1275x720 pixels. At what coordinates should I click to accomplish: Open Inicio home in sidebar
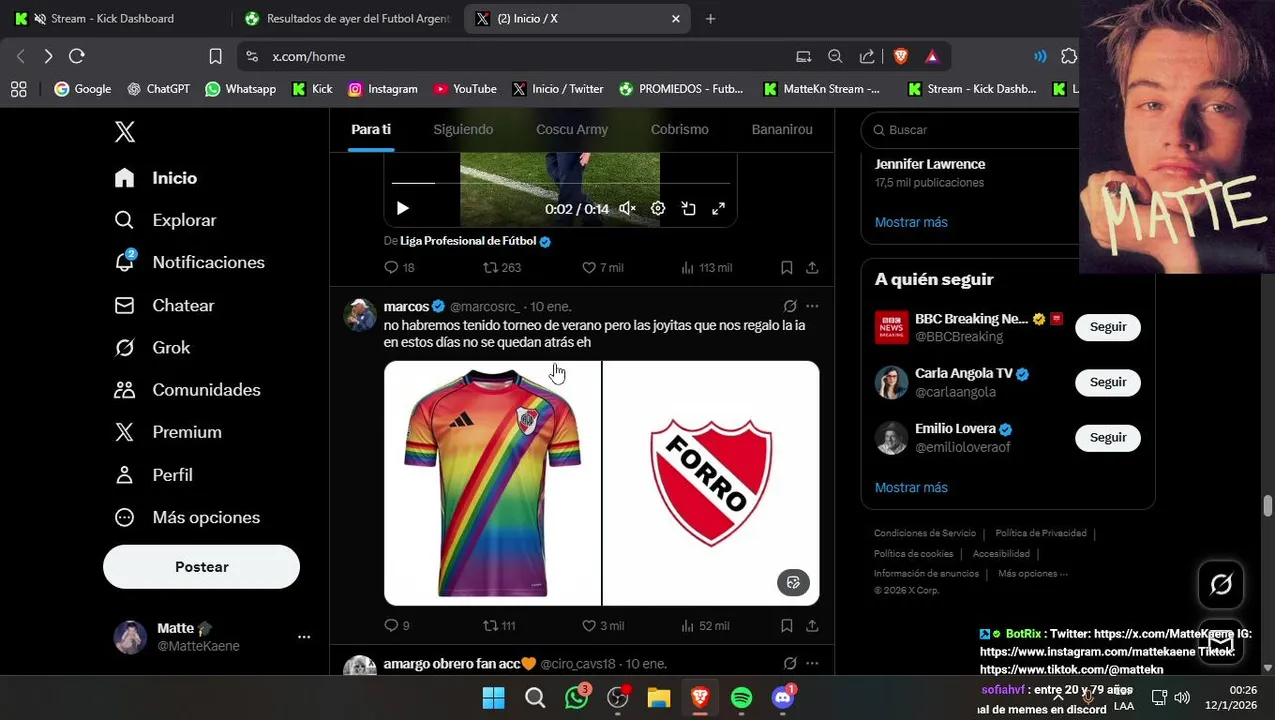point(156,178)
